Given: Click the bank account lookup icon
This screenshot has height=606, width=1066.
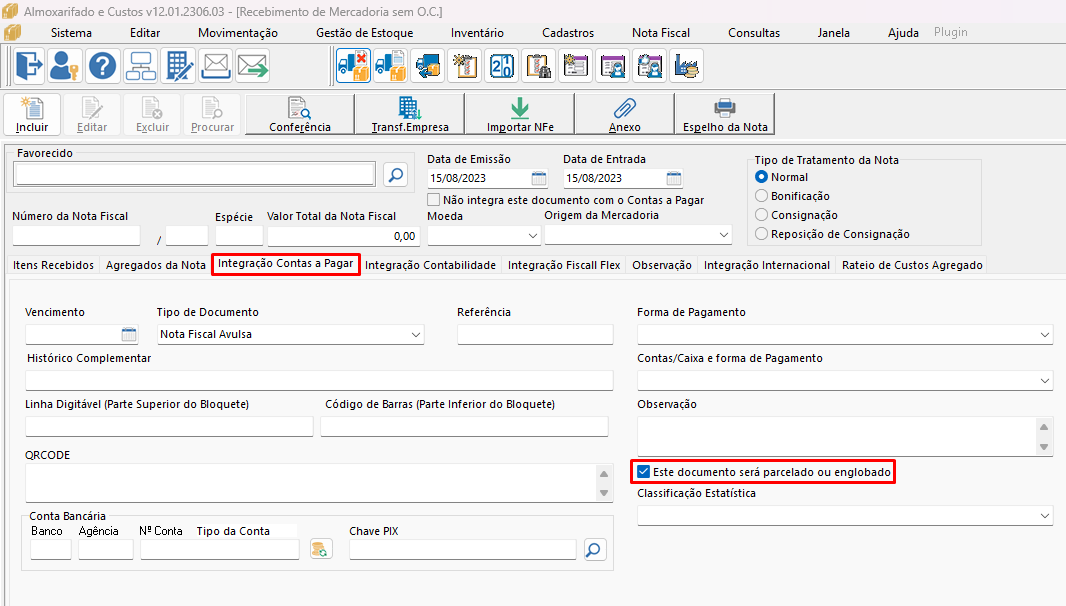Looking at the screenshot, I should pos(320,549).
